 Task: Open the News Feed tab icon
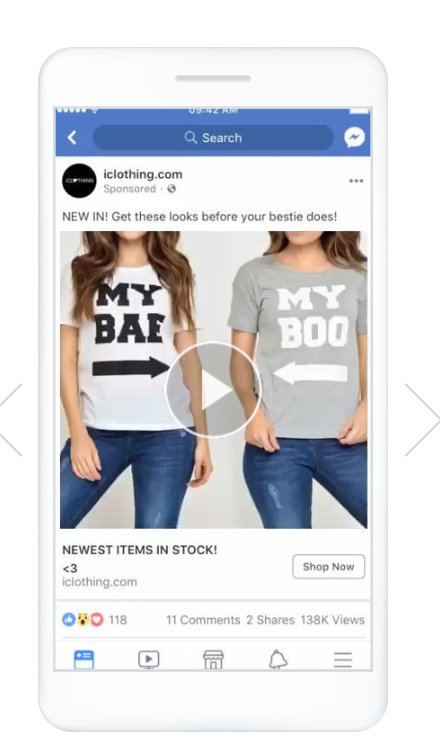[84, 659]
